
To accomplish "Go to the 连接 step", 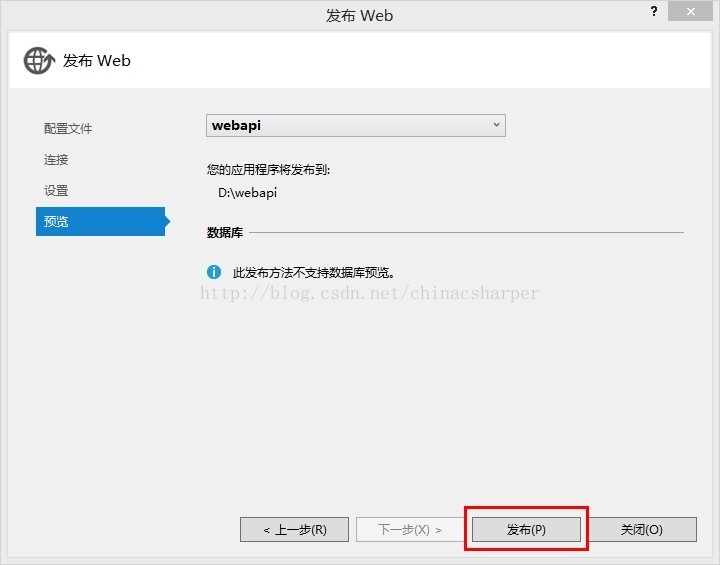I will tap(56, 160).
